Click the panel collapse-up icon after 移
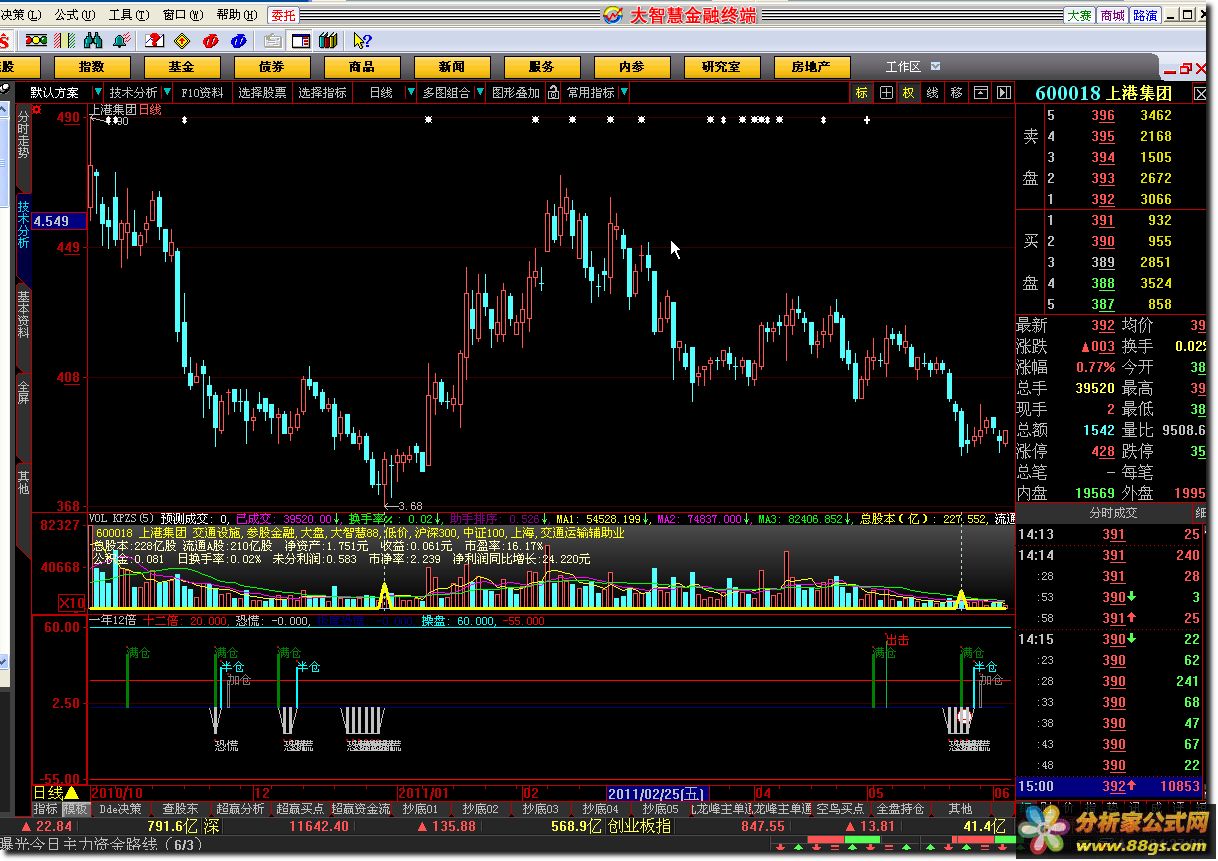1218x861 pixels. pos(980,92)
